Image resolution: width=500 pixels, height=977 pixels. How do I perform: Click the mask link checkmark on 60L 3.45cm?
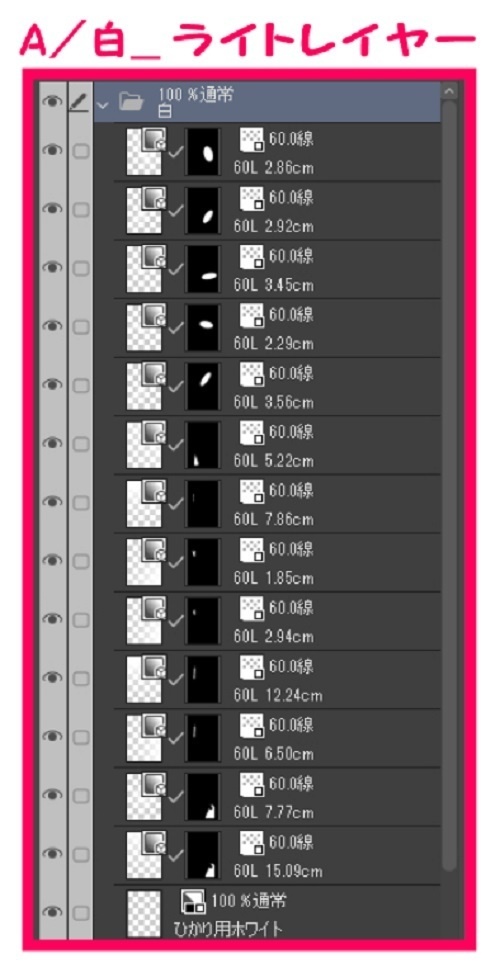176,269
